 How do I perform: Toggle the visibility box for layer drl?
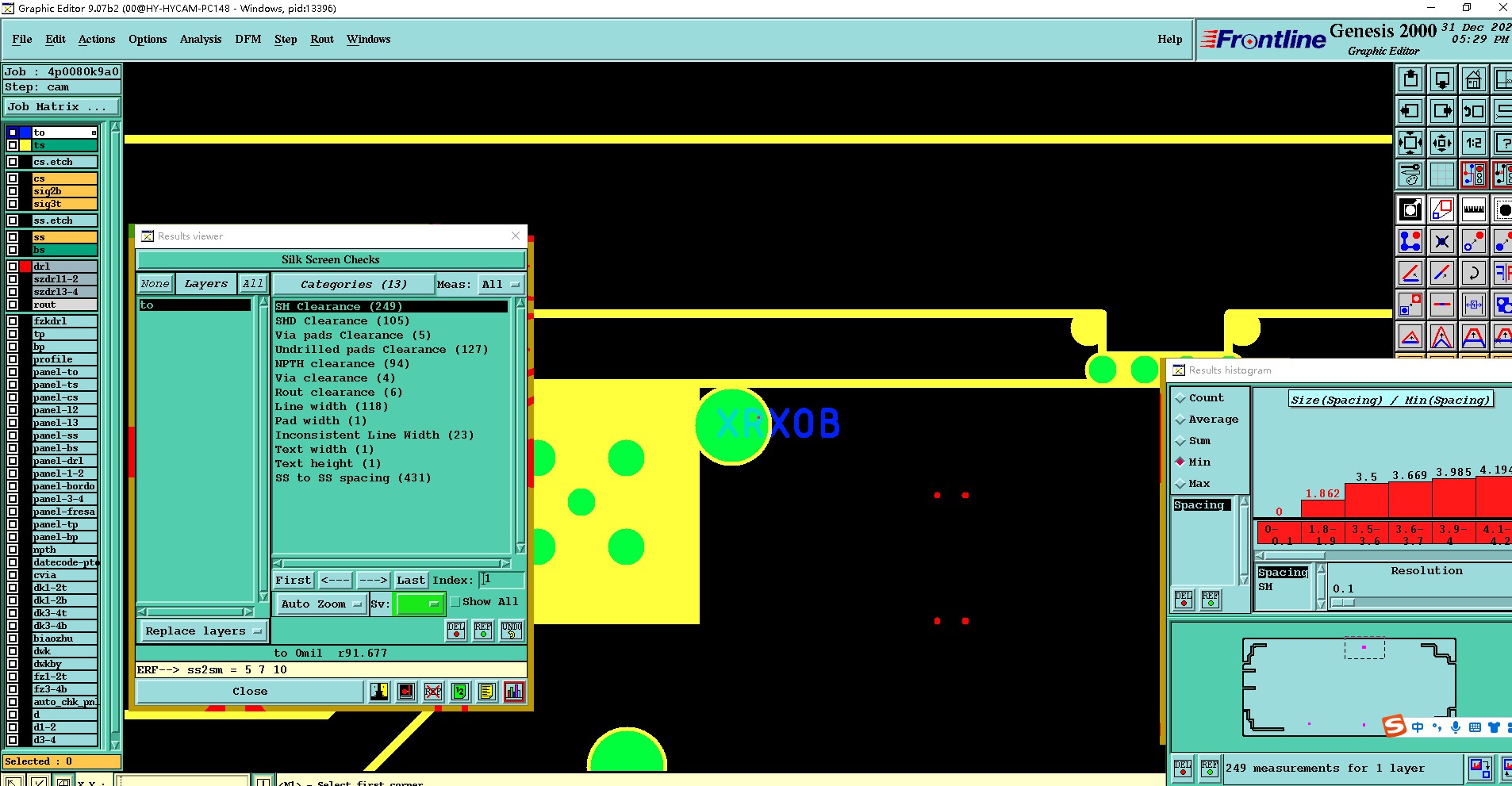pos(13,266)
